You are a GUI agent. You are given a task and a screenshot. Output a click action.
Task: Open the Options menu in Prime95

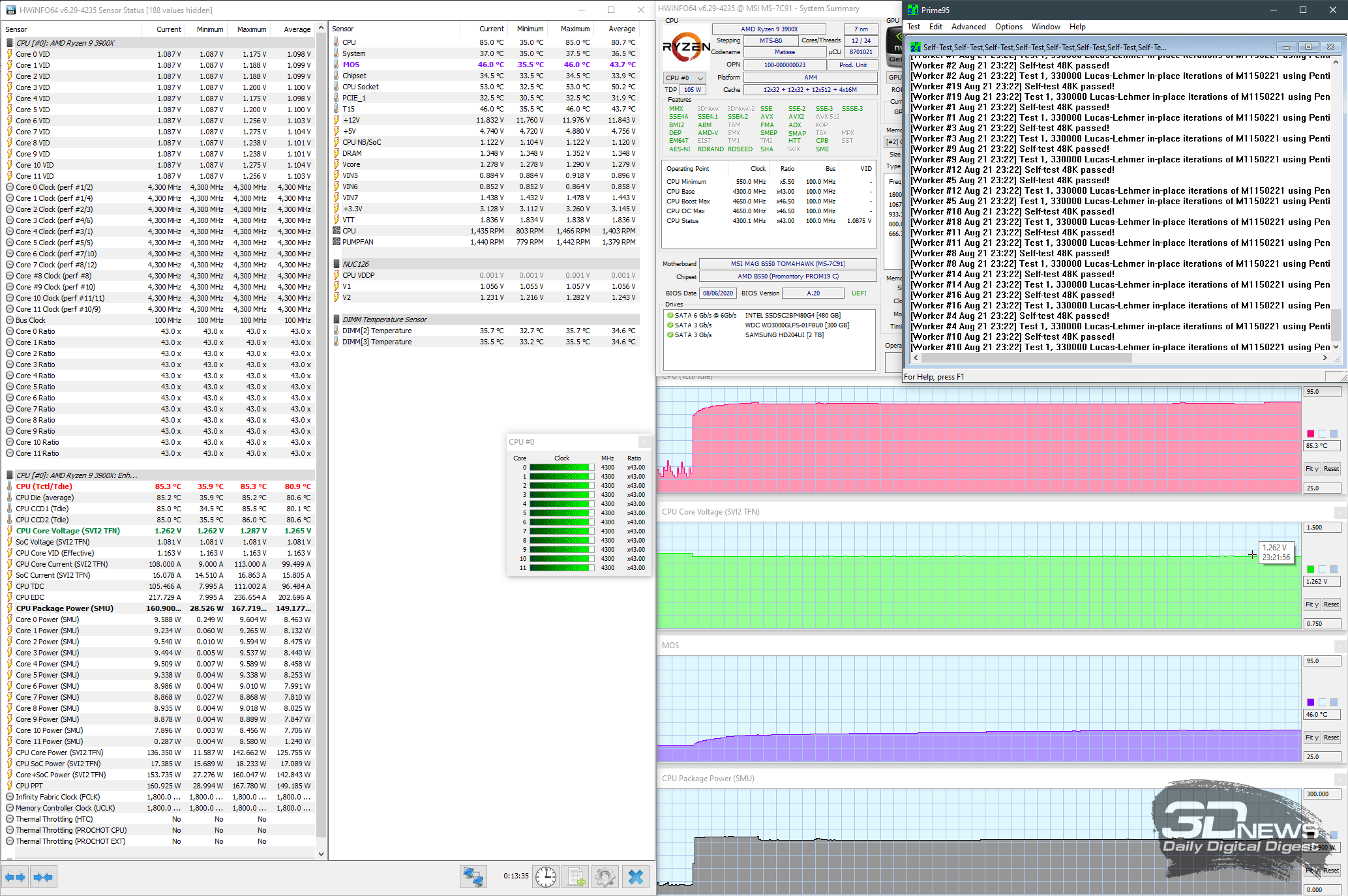[x=1008, y=27]
